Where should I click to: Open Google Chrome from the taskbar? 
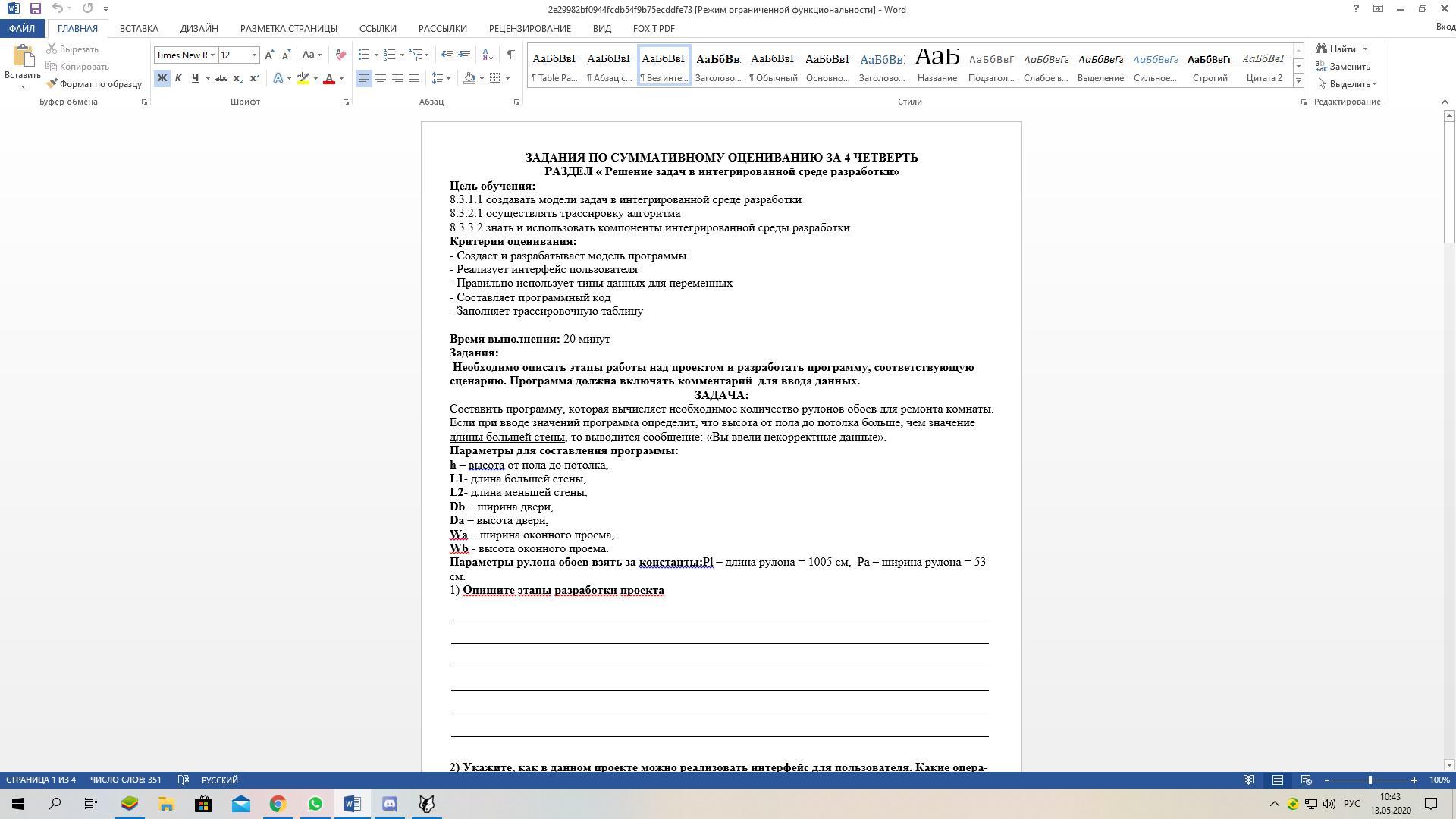[x=278, y=804]
